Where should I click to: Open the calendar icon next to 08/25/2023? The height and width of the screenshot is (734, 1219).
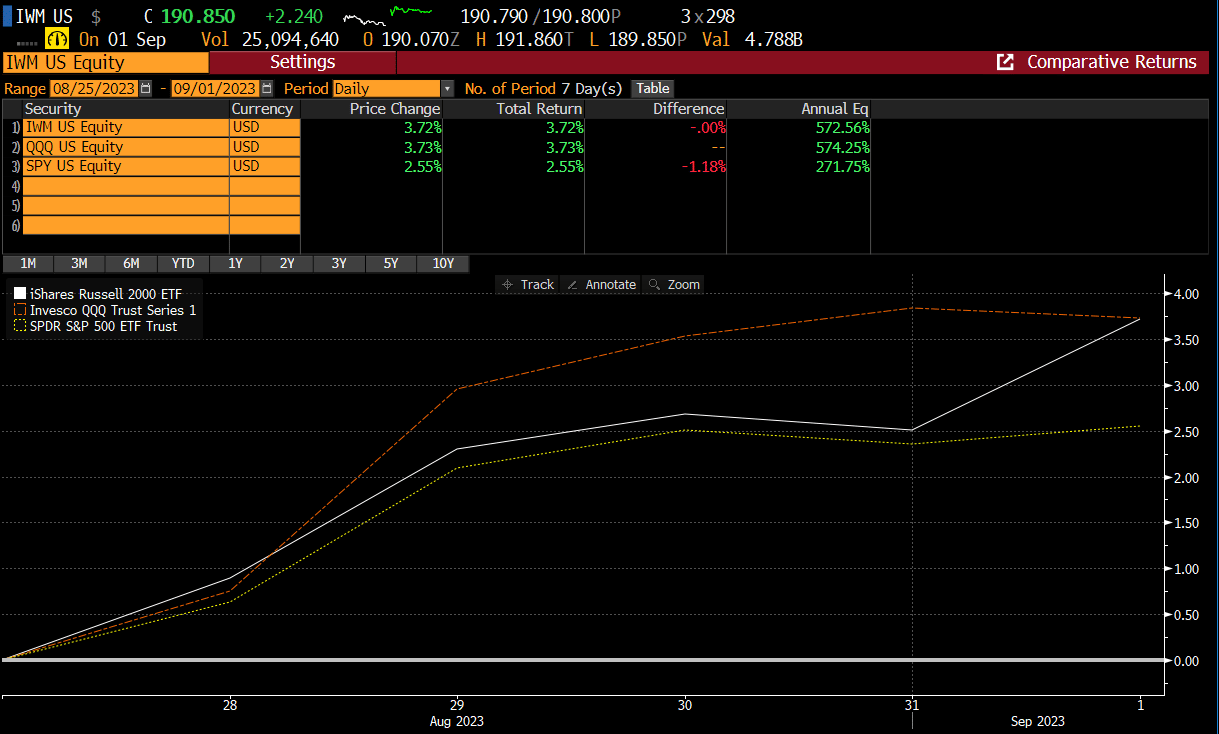pyautogui.click(x=147, y=88)
